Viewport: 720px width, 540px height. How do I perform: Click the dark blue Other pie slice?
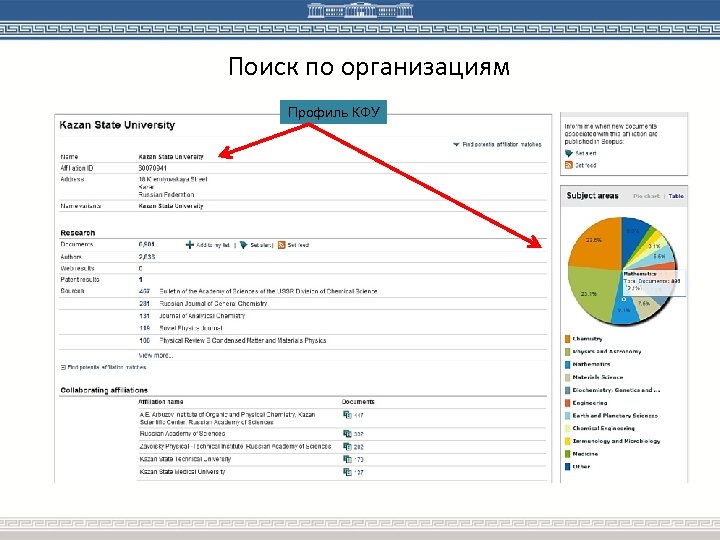coord(633,236)
